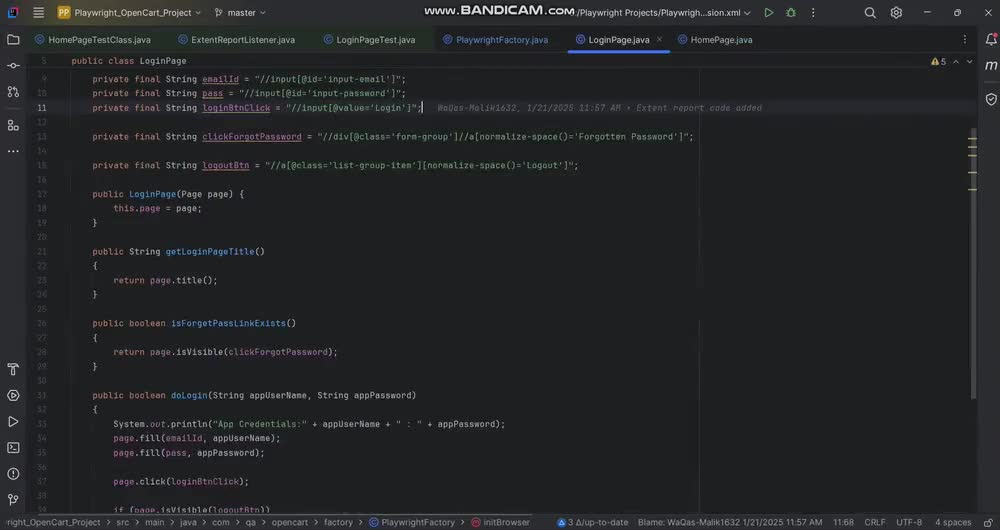Open the Pull Requests tool window
The height and width of the screenshot is (530, 1000).
click(x=13, y=92)
